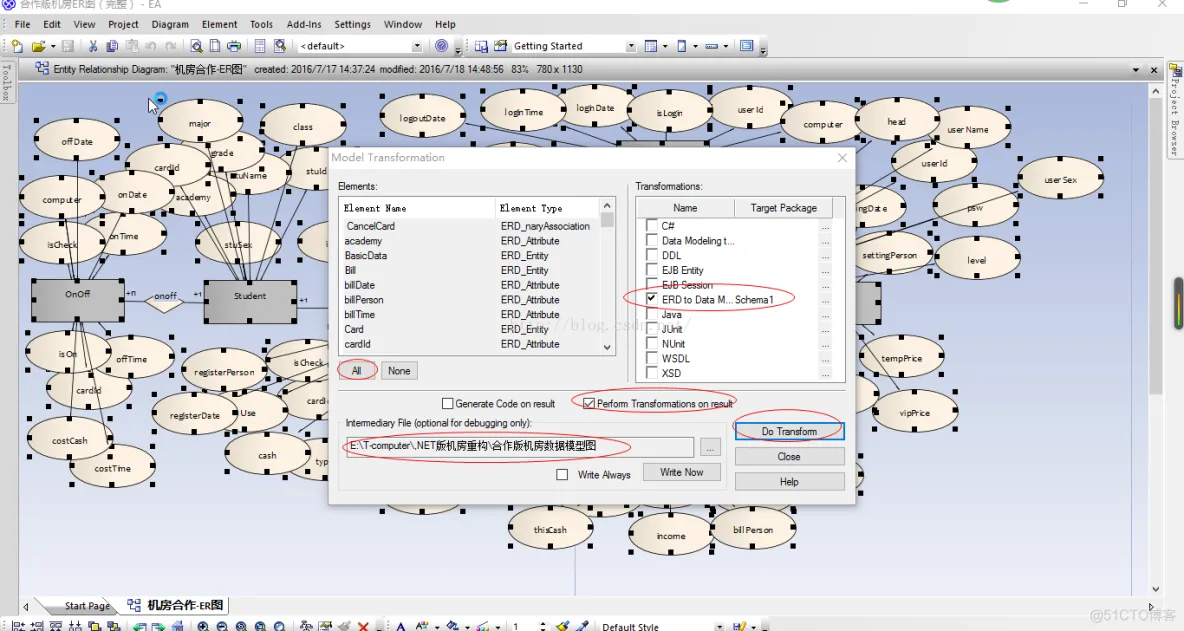Expand toolbar options arrow after Help icon
This screenshot has height=631, width=1184.
pos(458,50)
